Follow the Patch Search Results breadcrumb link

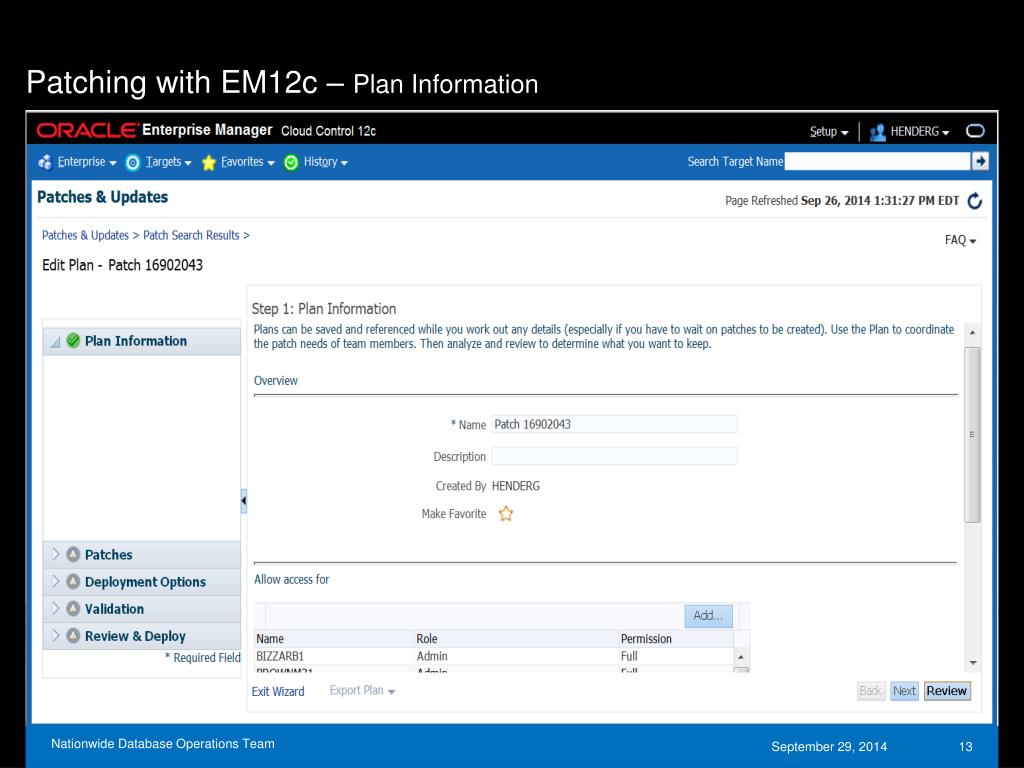point(191,235)
